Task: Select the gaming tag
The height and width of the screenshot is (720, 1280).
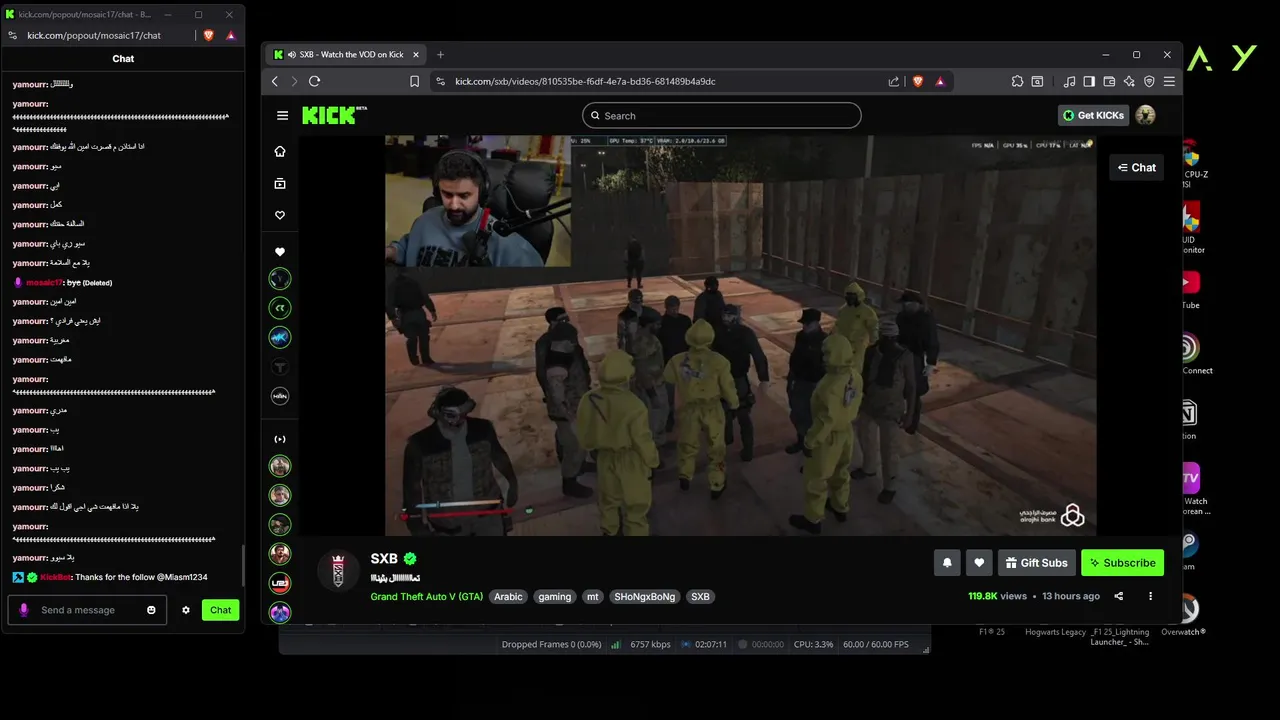Action: coord(555,597)
